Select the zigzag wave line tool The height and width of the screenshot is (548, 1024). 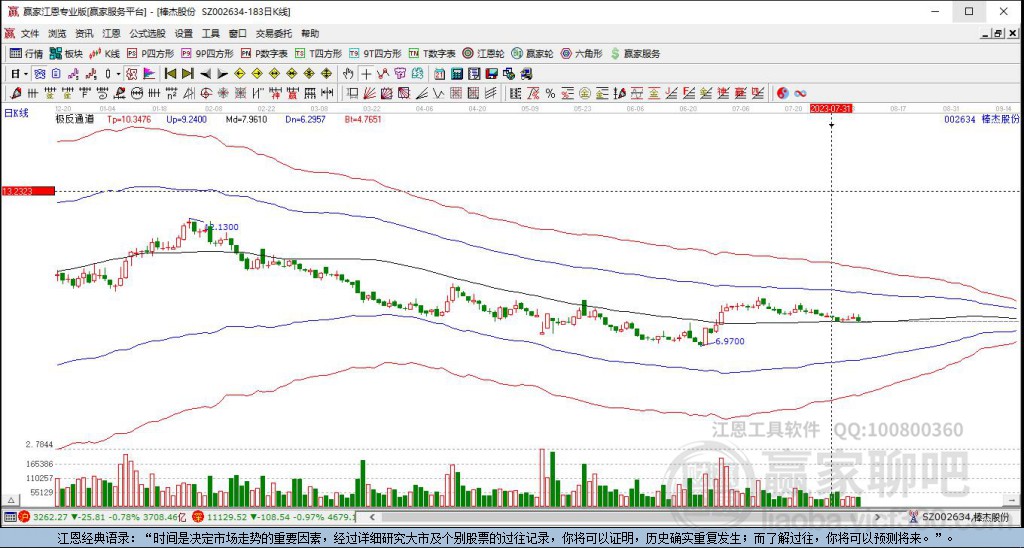(438, 93)
